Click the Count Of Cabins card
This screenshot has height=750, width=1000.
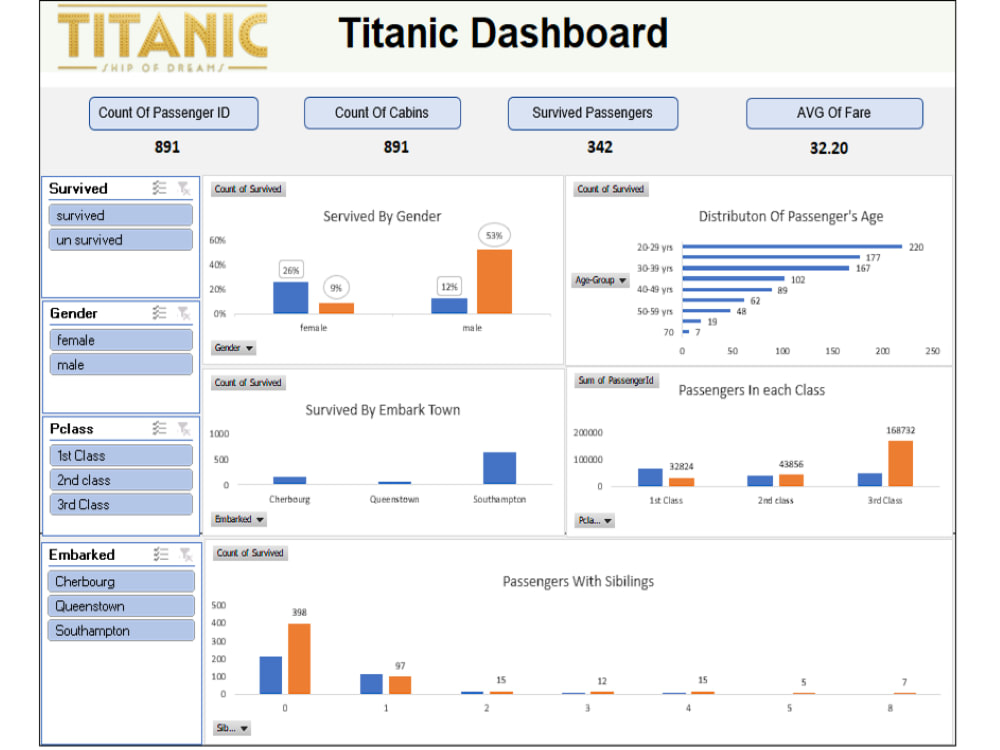pyautogui.click(x=382, y=113)
